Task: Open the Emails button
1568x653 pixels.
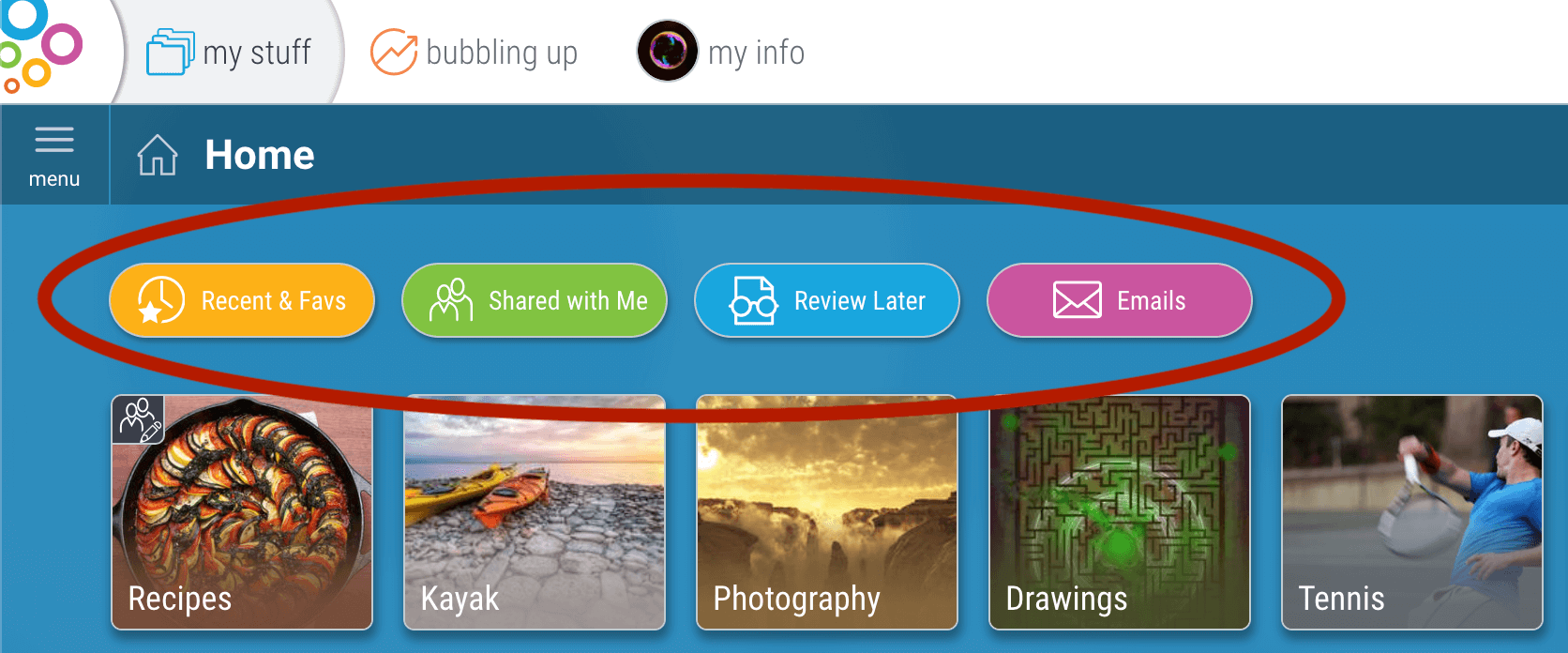Action: click(x=1120, y=300)
